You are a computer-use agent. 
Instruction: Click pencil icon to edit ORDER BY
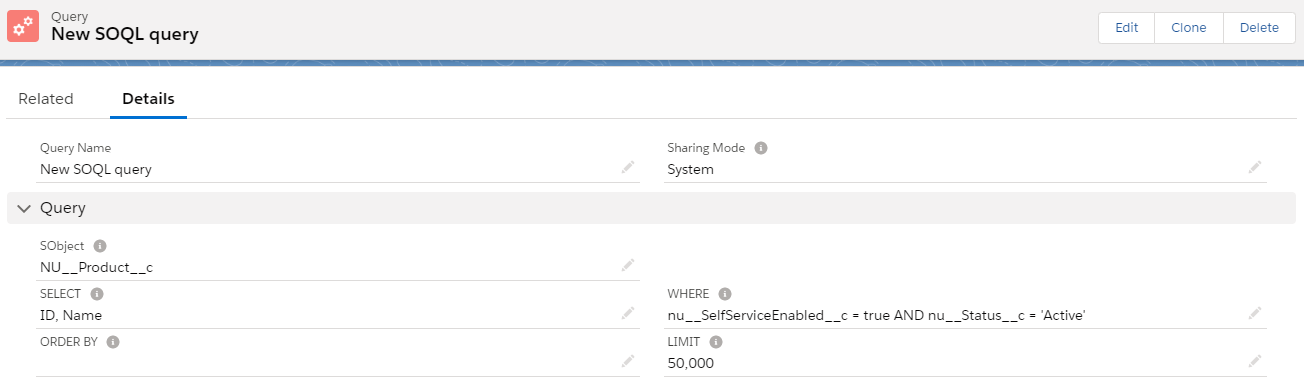click(628, 362)
